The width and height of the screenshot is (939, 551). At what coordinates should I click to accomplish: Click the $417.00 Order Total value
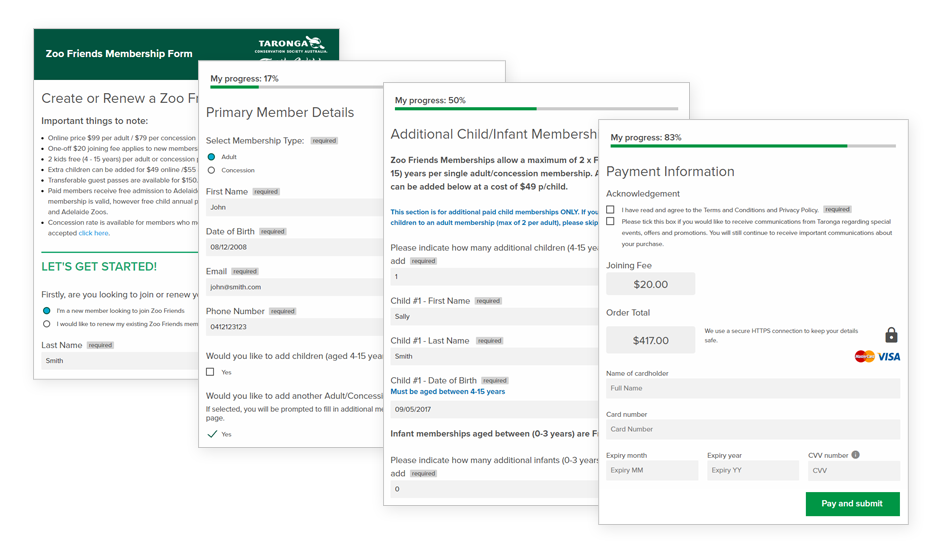pos(650,340)
